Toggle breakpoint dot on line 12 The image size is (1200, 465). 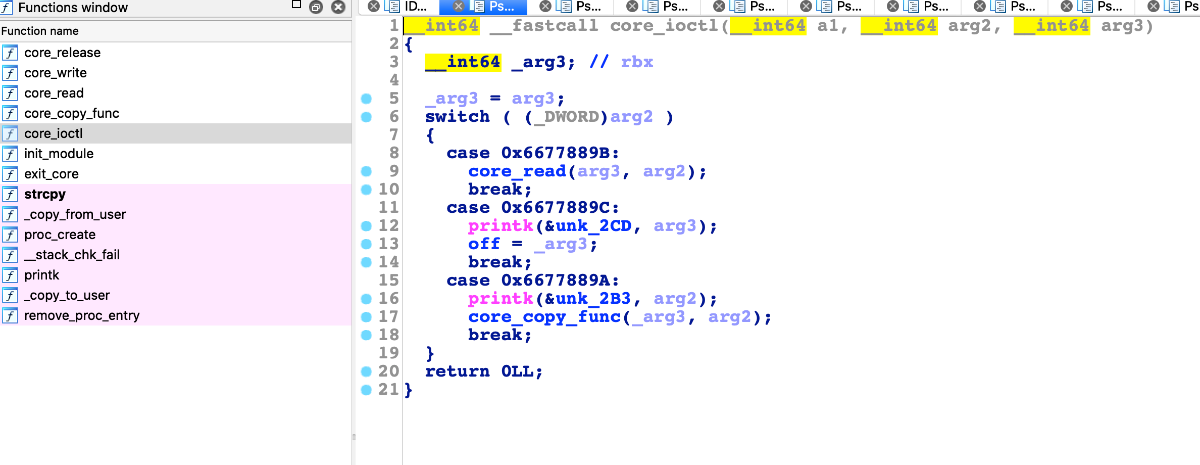click(366, 225)
